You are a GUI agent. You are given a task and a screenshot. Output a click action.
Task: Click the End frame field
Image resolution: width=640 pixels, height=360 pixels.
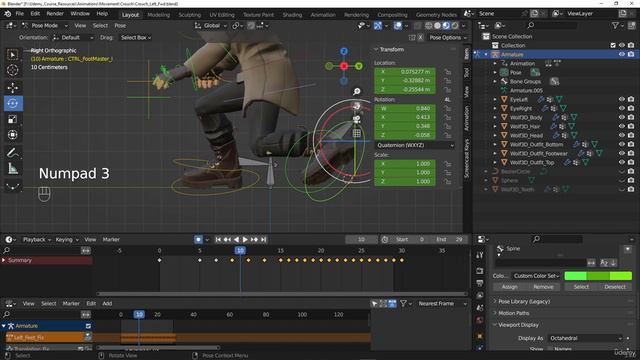449,240
